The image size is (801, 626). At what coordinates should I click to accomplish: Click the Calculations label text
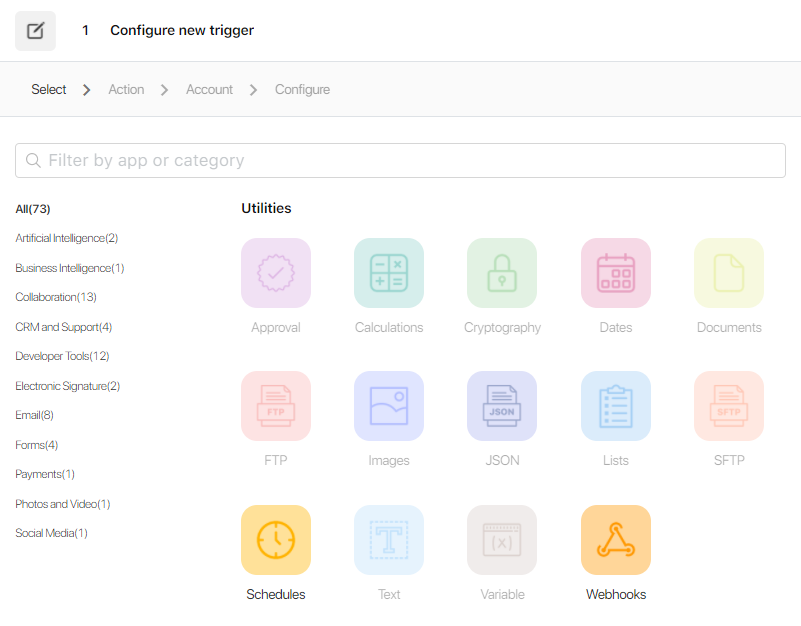pyautogui.click(x=389, y=328)
